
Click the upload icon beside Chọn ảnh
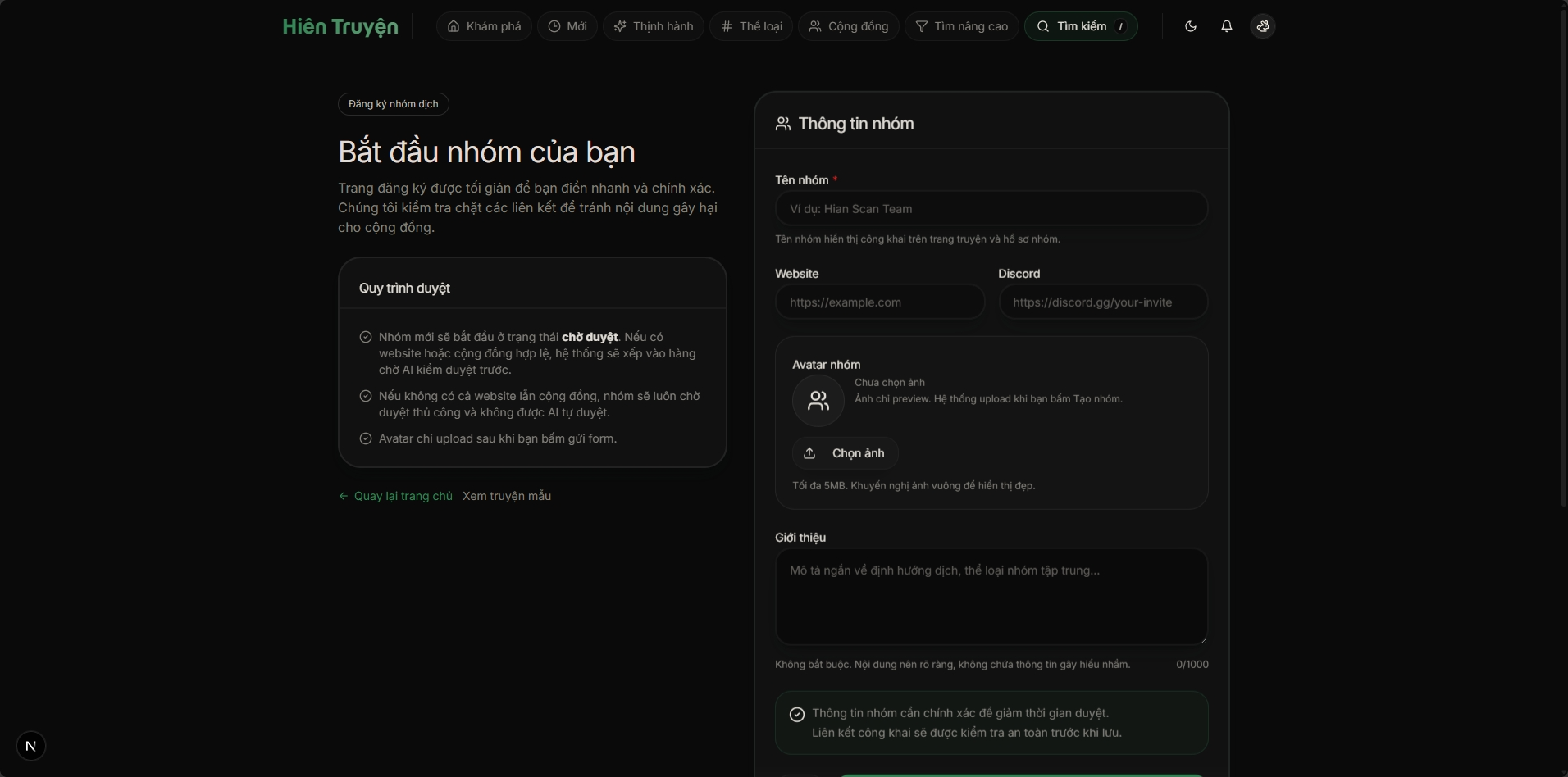point(809,453)
